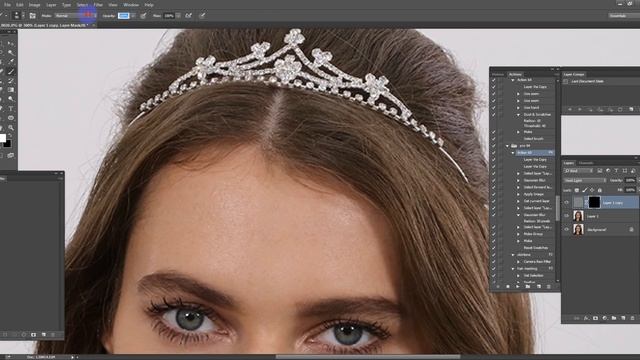This screenshot has width=640, height=360.
Task: Hide the Layer 1 copy layer
Action: click(x=567, y=202)
